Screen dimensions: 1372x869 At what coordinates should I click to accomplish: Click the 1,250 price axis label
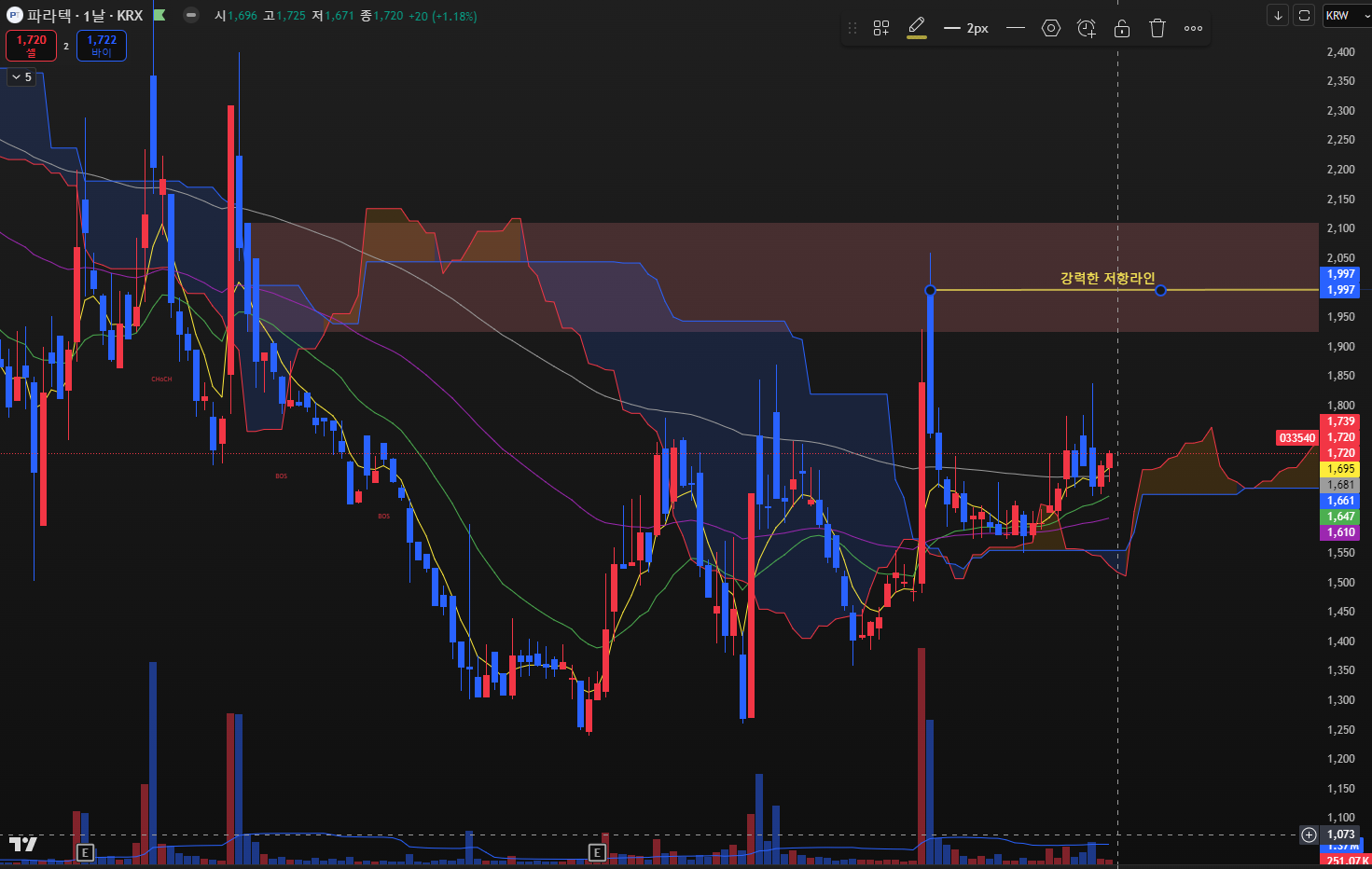click(1340, 730)
